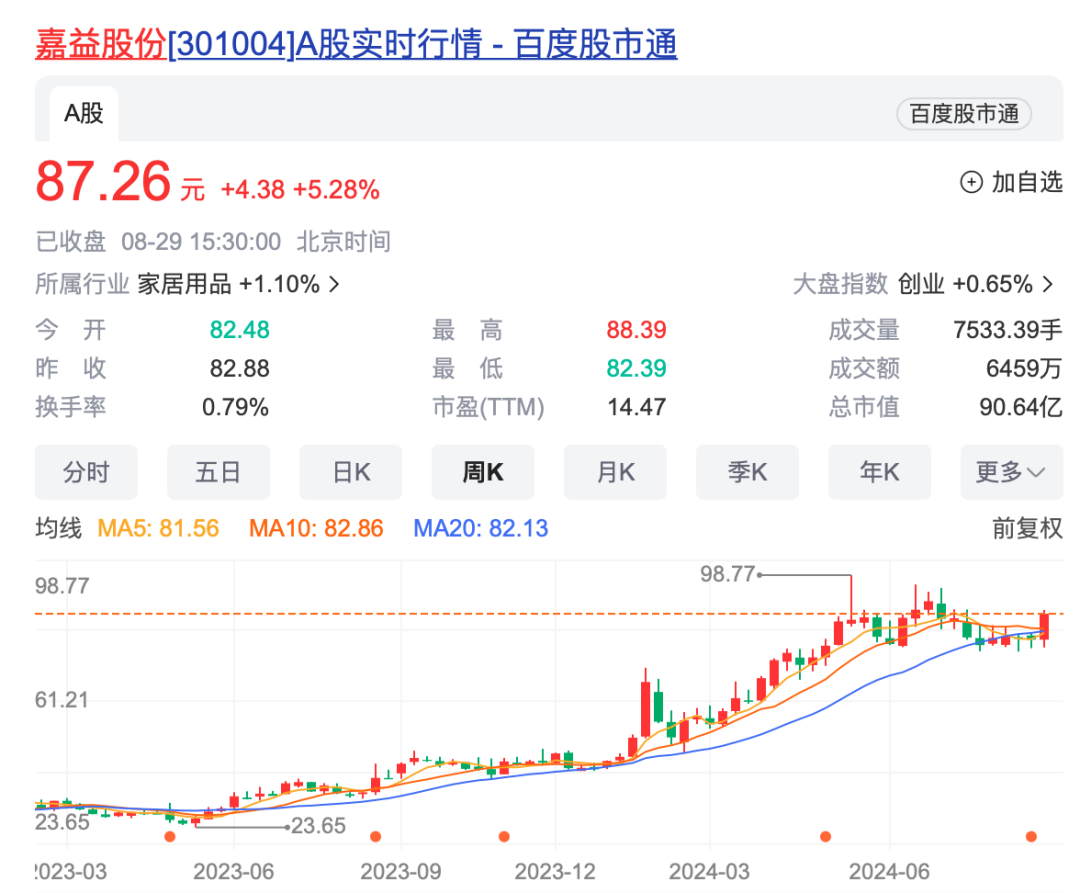The height and width of the screenshot is (893, 1080).
Task: Select the 分时 chart view
Action: tap(86, 472)
